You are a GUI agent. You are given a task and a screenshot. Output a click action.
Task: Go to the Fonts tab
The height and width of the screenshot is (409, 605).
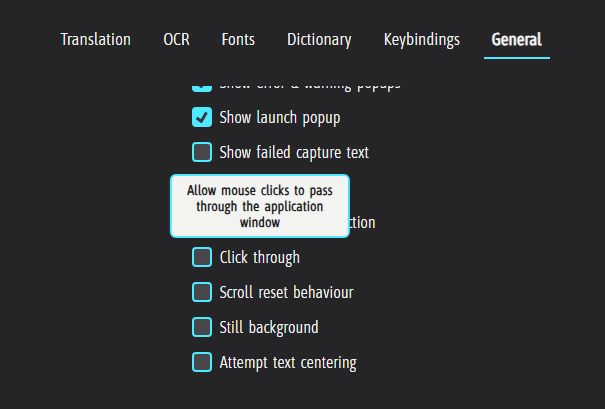[238, 40]
